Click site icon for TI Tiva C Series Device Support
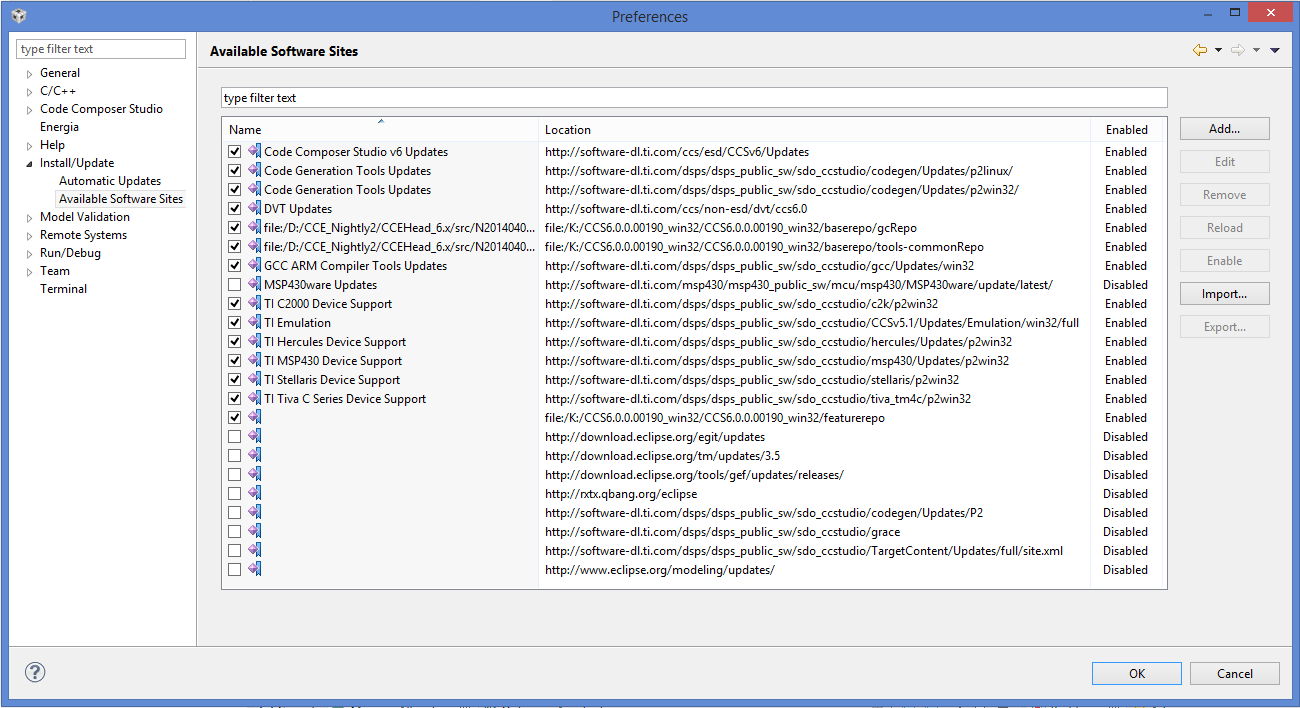 coord(254,399)
